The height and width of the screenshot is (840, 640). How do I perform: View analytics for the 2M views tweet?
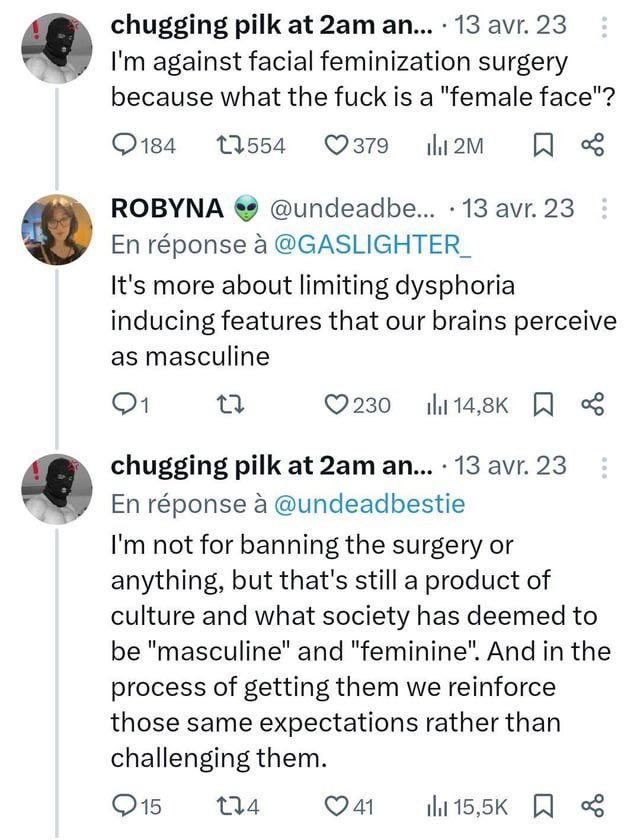click(435, 146)
